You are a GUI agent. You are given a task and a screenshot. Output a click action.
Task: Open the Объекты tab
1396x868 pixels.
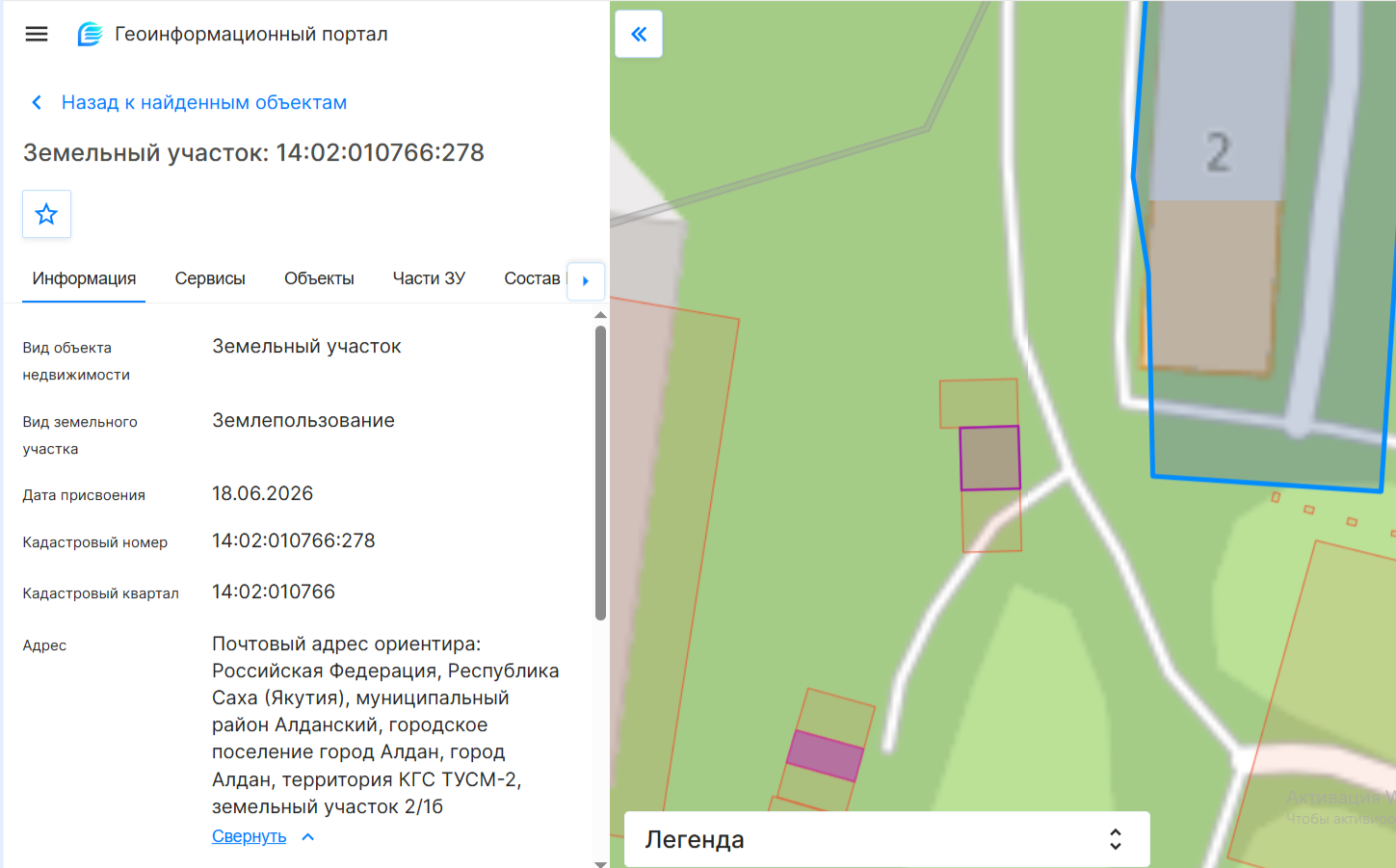pos(319,278)
